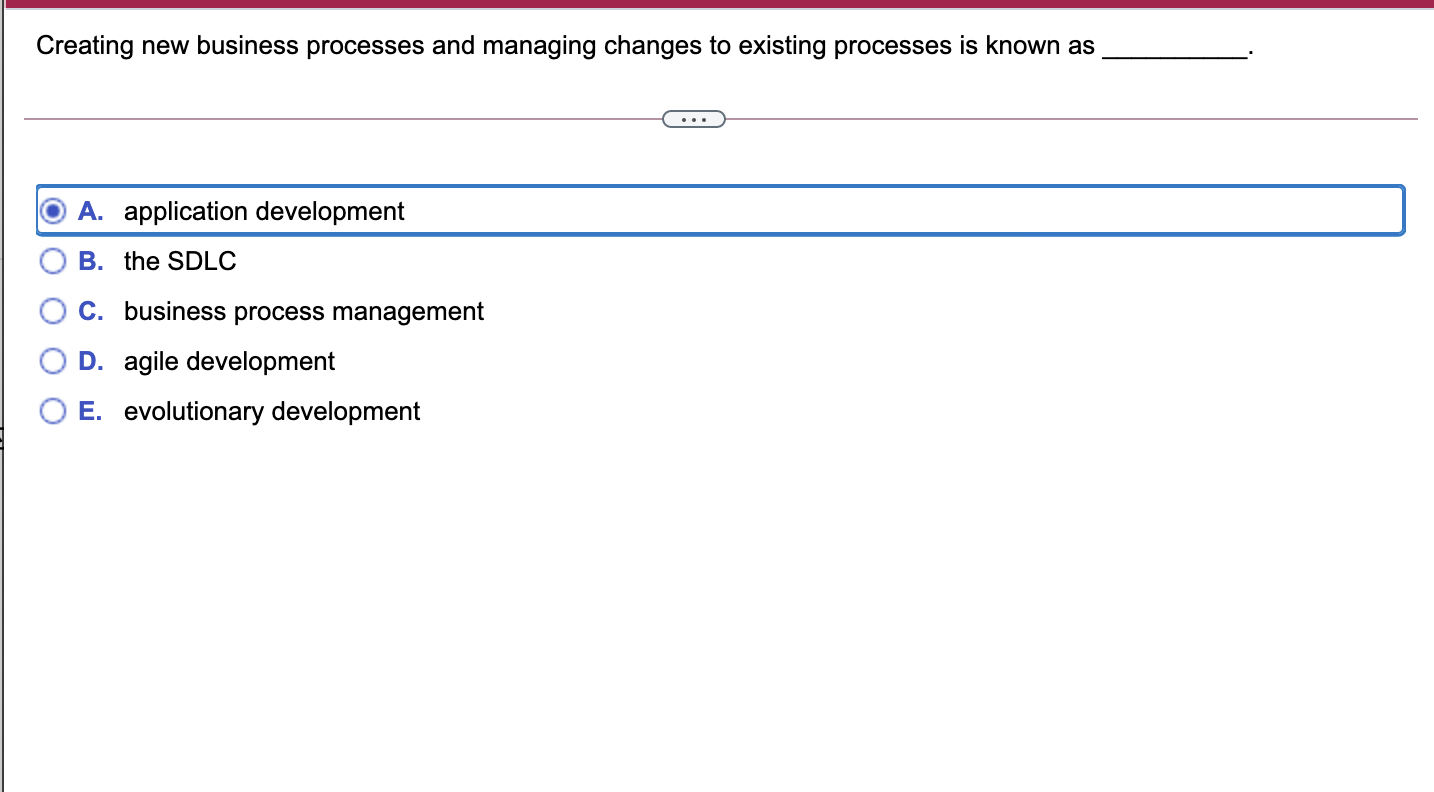Open the ellipsis more-options control
Screen dimensions: 1434x792
(x=693, y=119)
